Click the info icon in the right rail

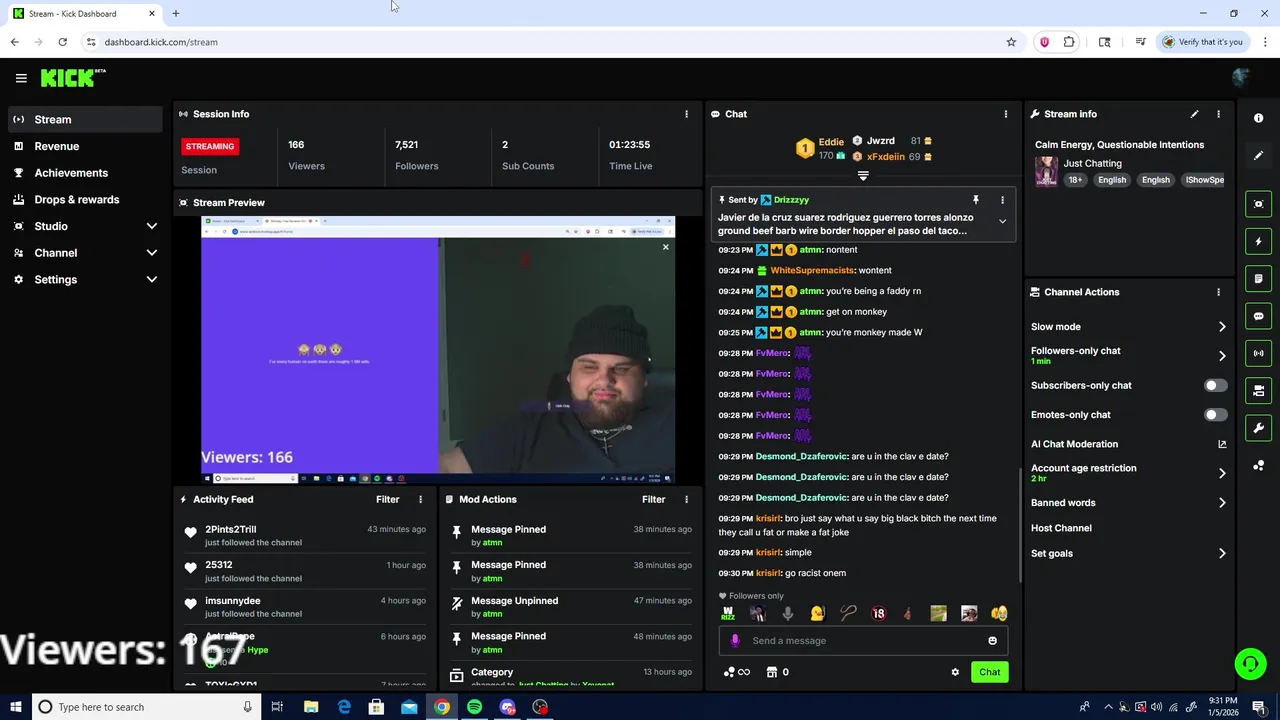coord(1258,118)
